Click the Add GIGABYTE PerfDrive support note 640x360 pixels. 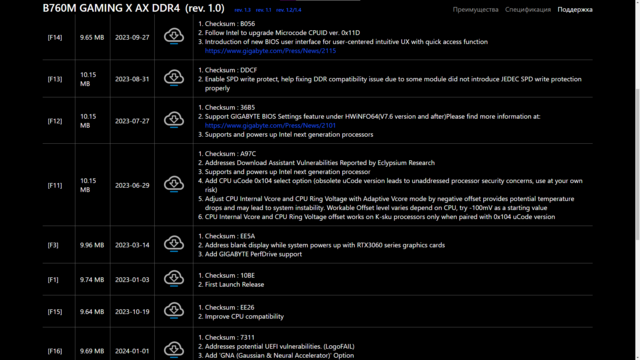(x=253, y=254)
